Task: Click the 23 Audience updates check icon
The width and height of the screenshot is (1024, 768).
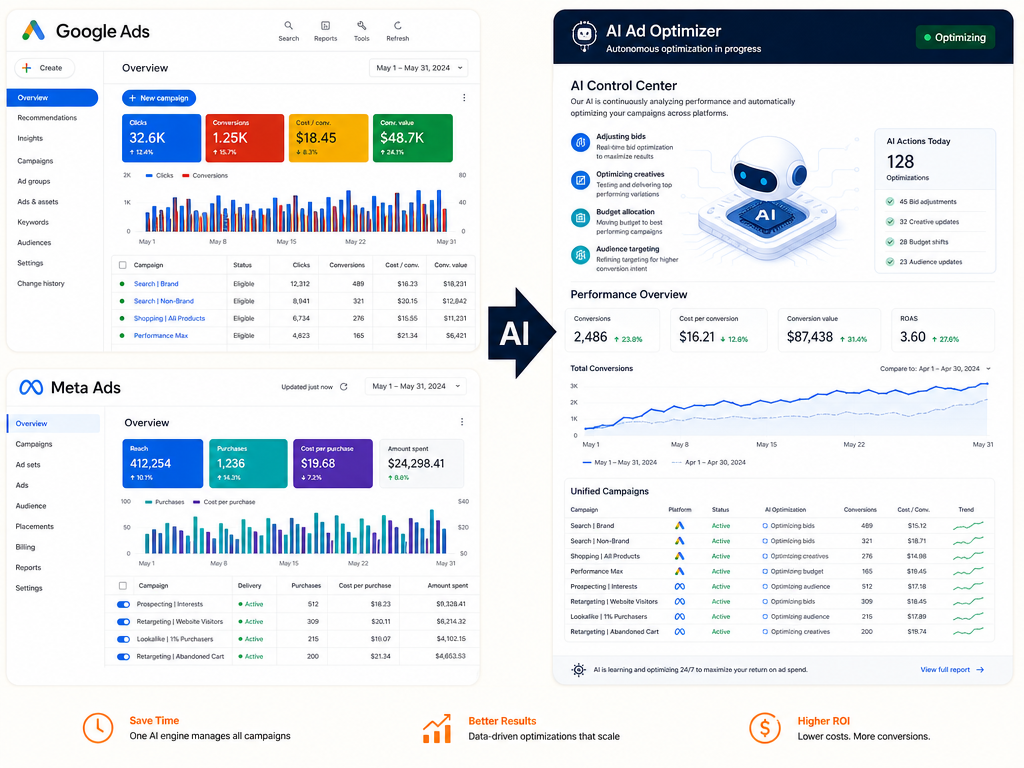Action: (x=889, y=262)
